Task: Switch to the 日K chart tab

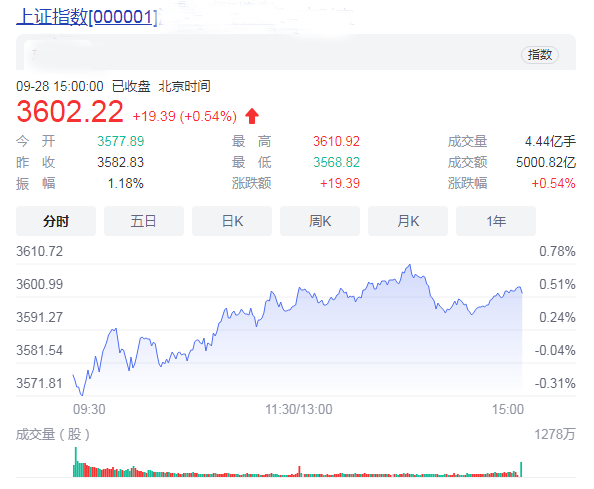Action: [232, 221]
